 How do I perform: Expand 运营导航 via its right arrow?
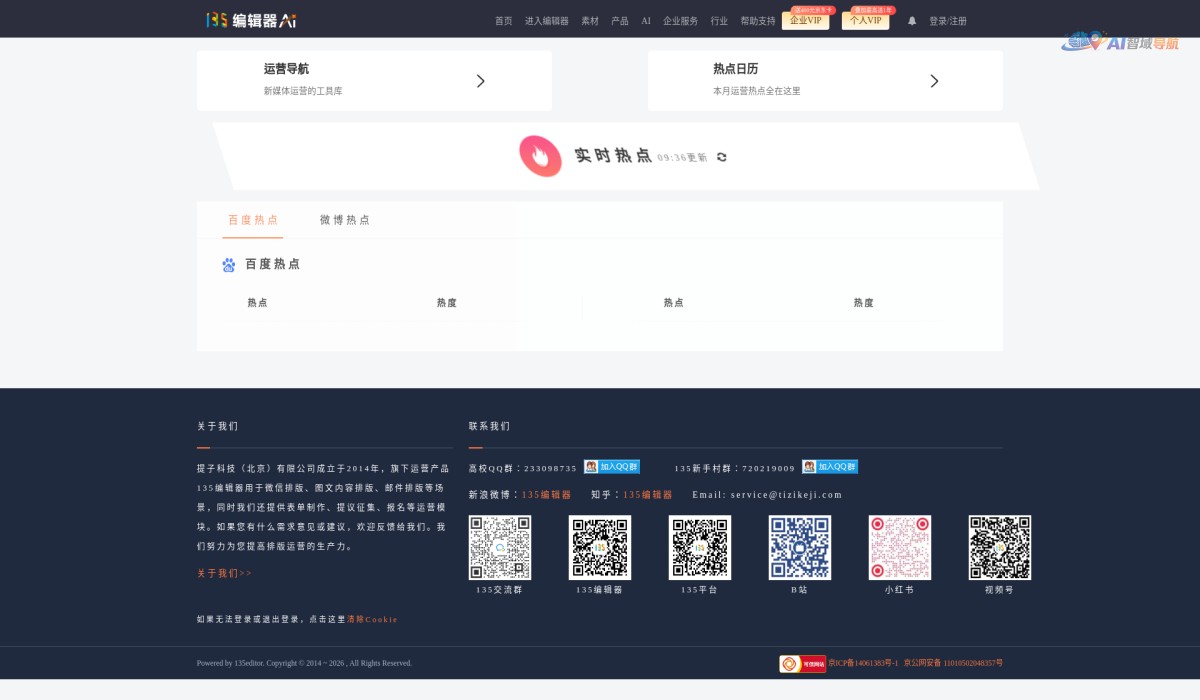pos(481,81)
